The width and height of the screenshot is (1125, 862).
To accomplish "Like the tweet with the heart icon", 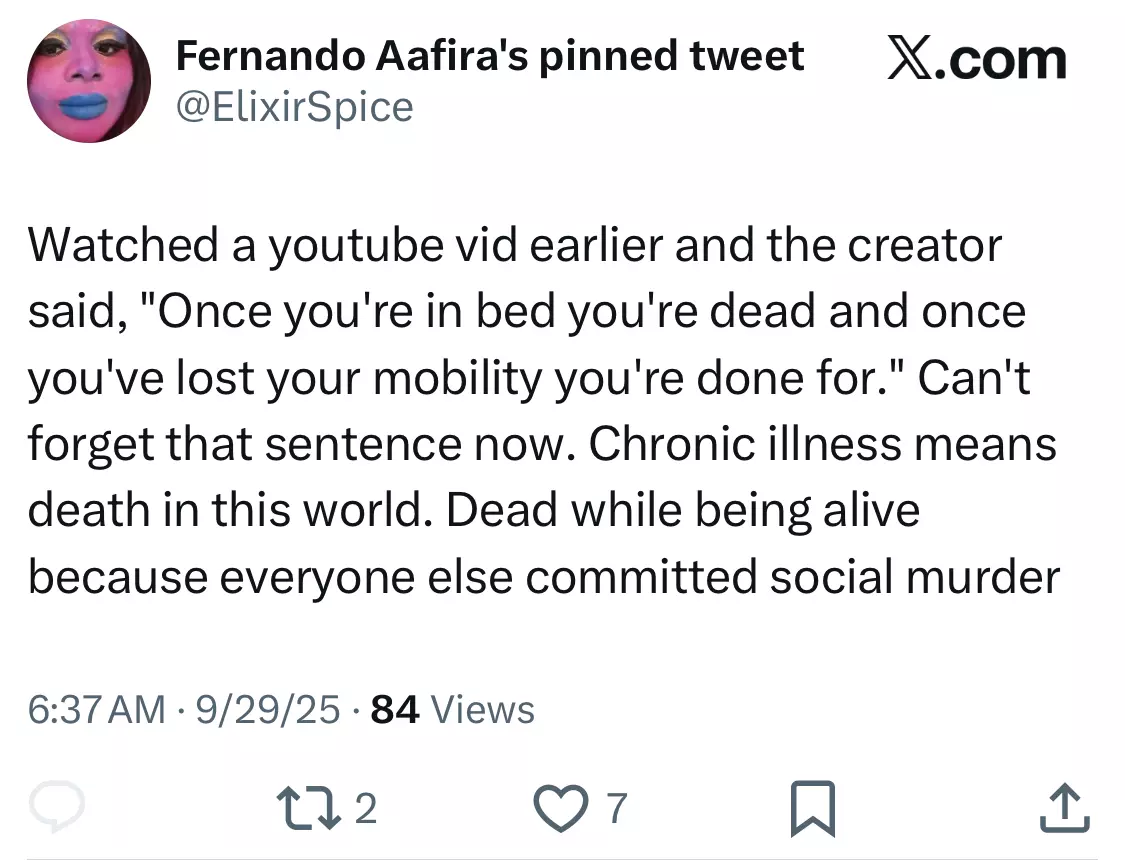I will (561, 808).
